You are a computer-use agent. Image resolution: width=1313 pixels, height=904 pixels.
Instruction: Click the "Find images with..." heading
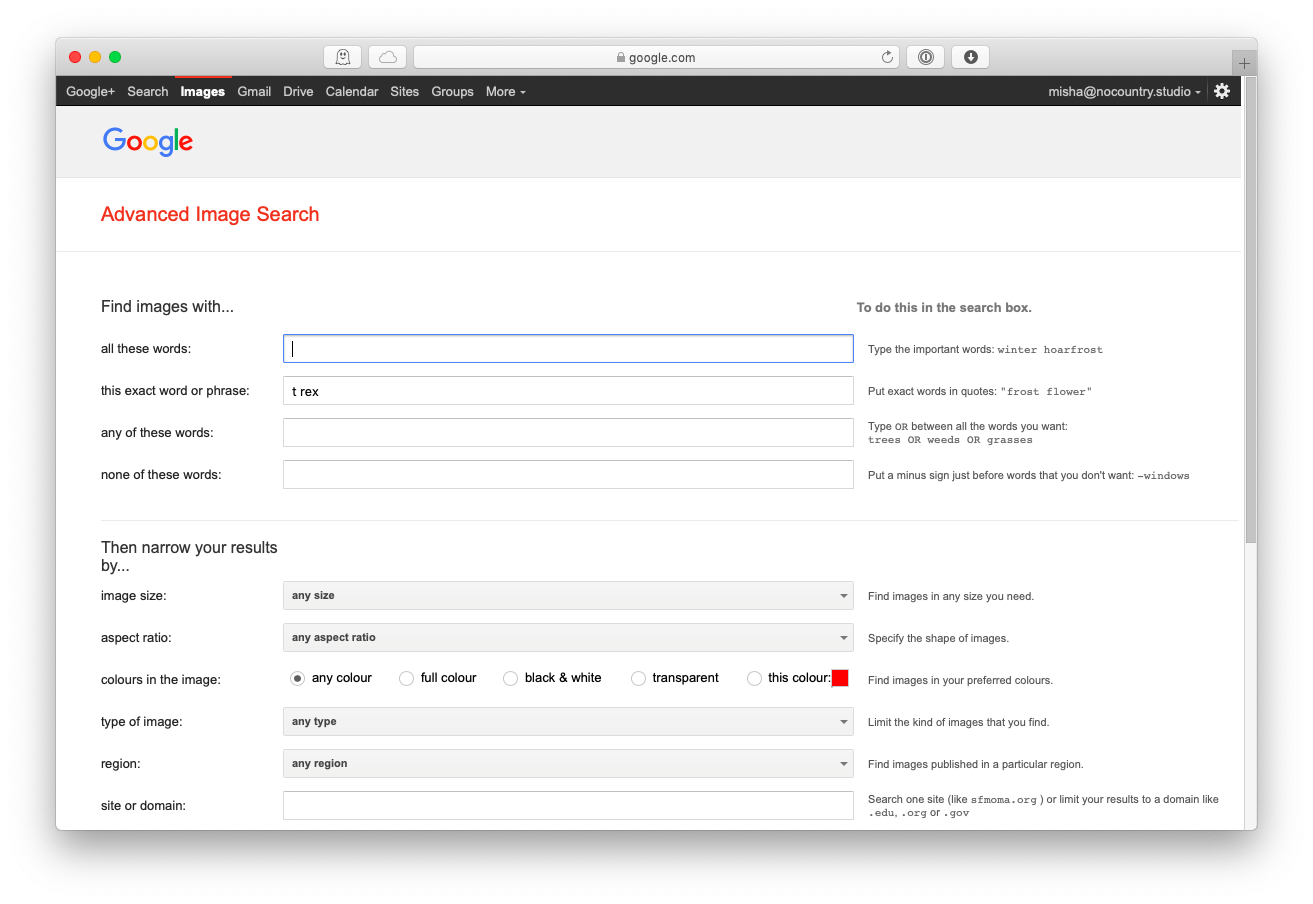click(x=167, y=307)
